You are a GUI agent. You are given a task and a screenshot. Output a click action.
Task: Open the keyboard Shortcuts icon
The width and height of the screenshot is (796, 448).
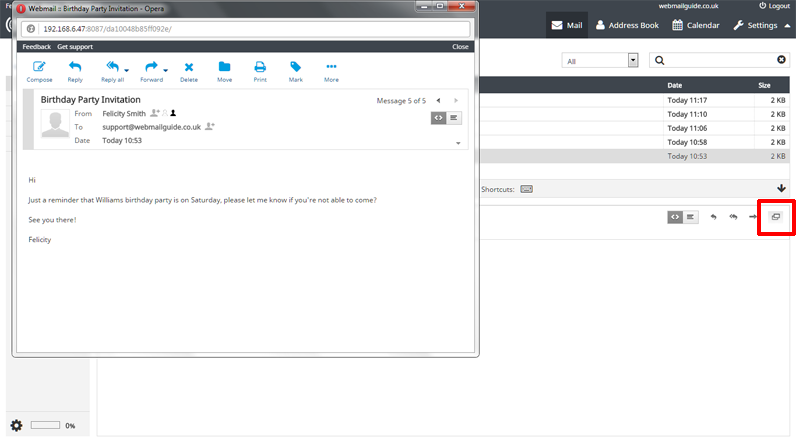526,189
